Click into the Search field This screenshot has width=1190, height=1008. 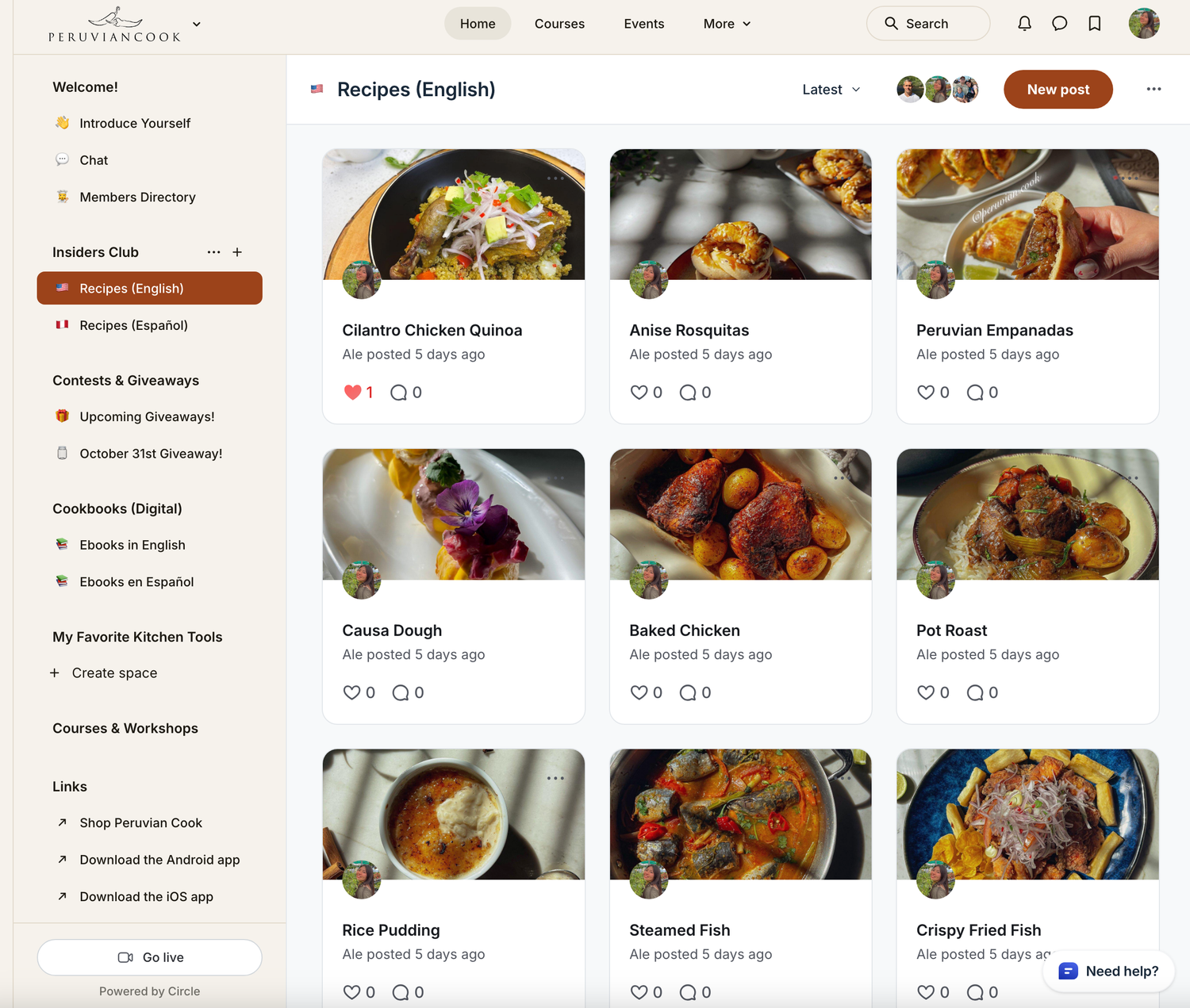pyautogui.click(x=927, y=24)
